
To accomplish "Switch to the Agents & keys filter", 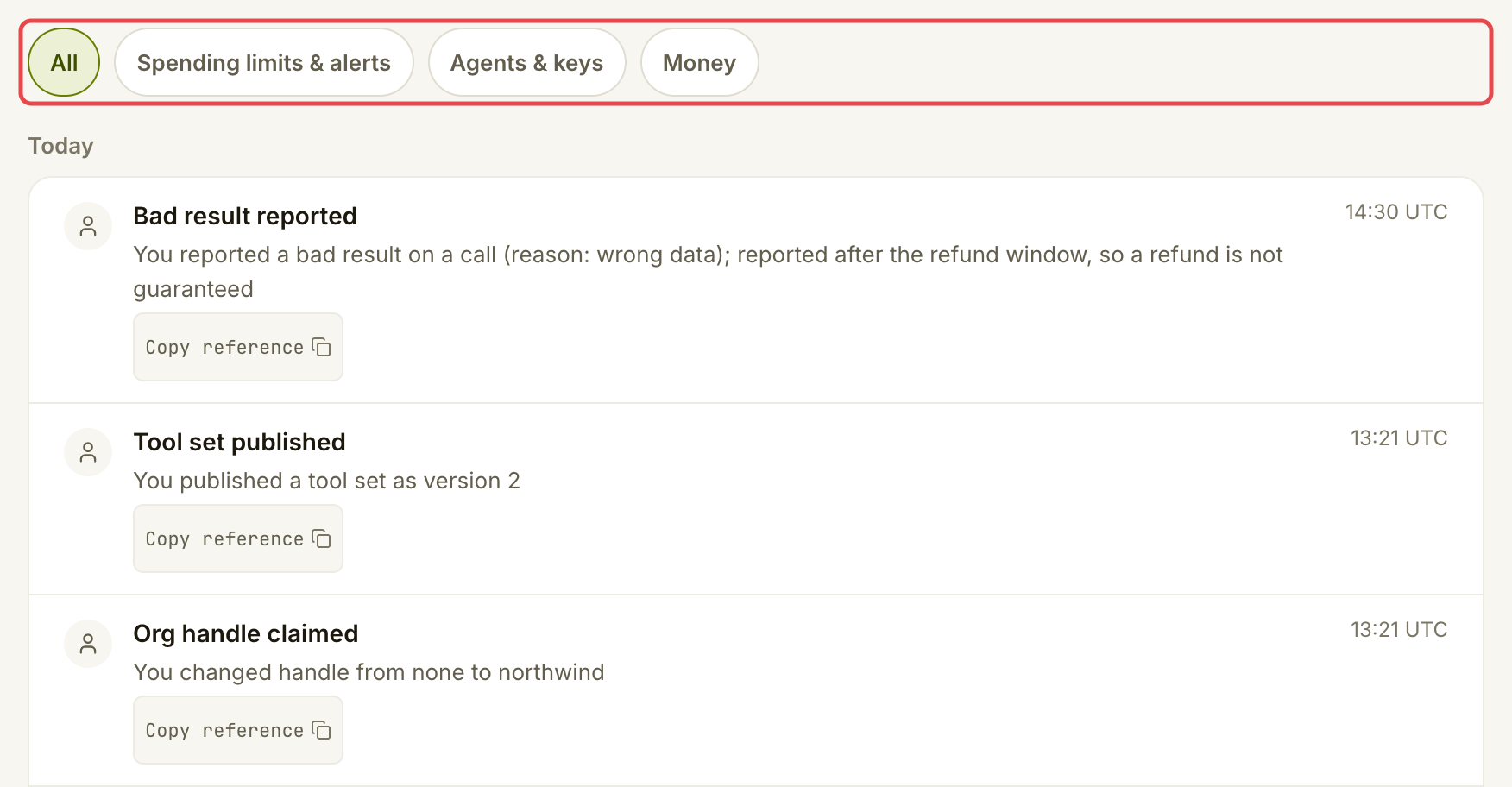I will (526, 62).
